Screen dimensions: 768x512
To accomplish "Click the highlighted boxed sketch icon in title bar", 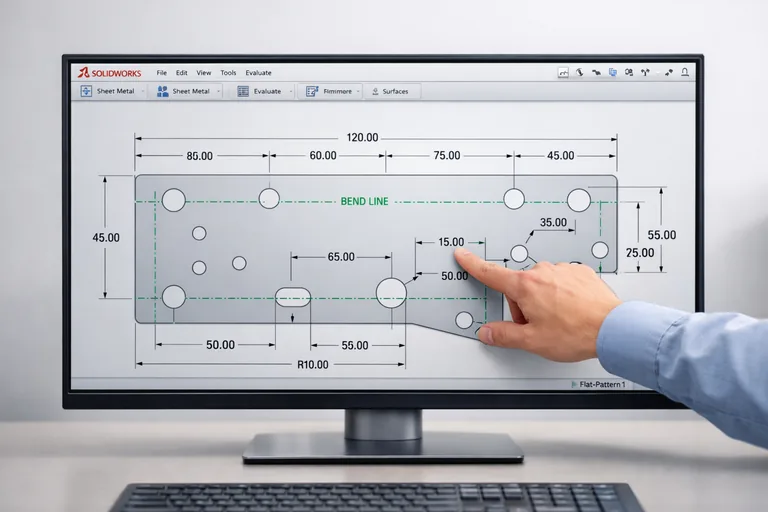I will [x=563, y=73].
